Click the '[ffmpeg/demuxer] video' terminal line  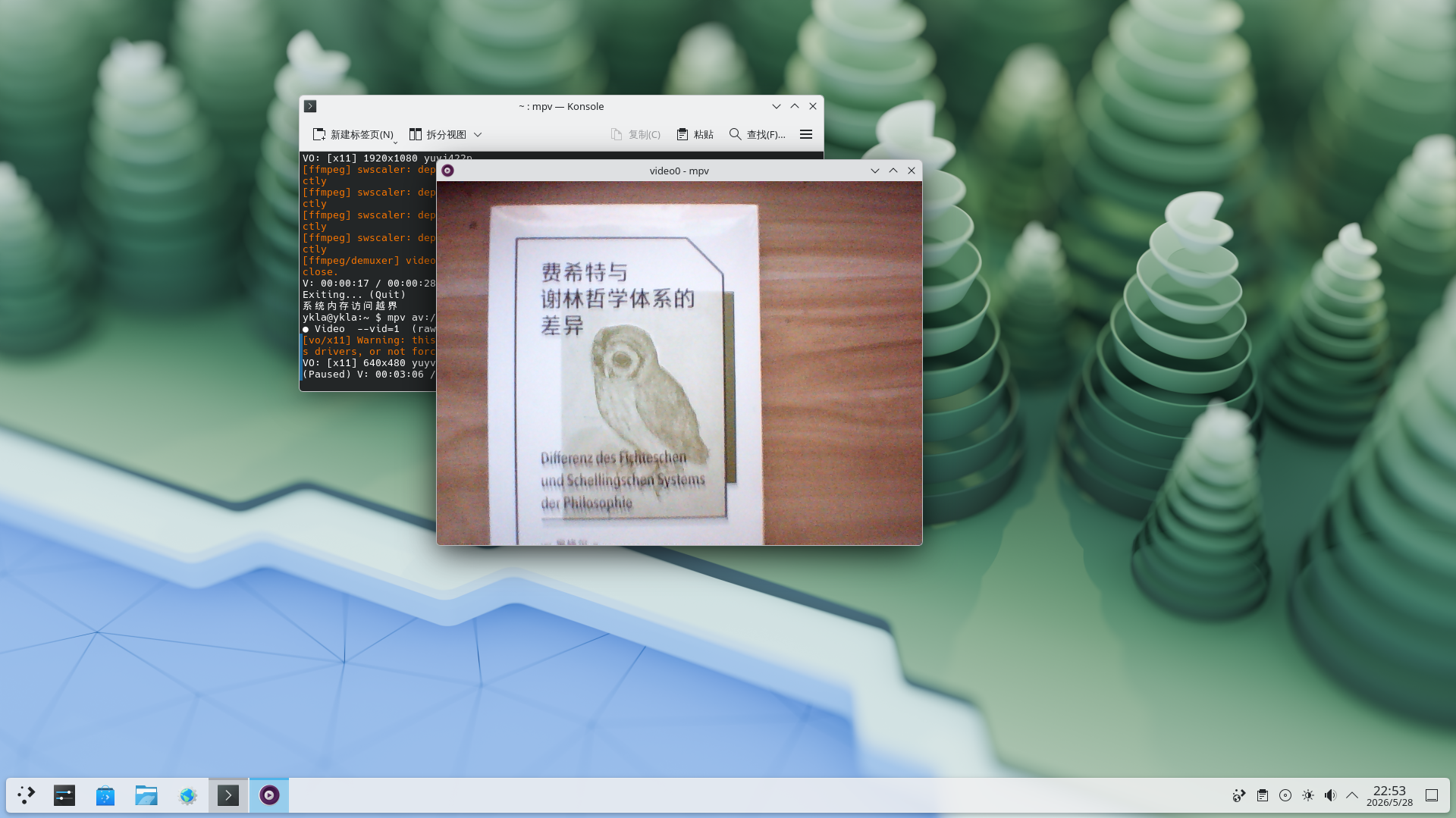[x=369, y=261]
